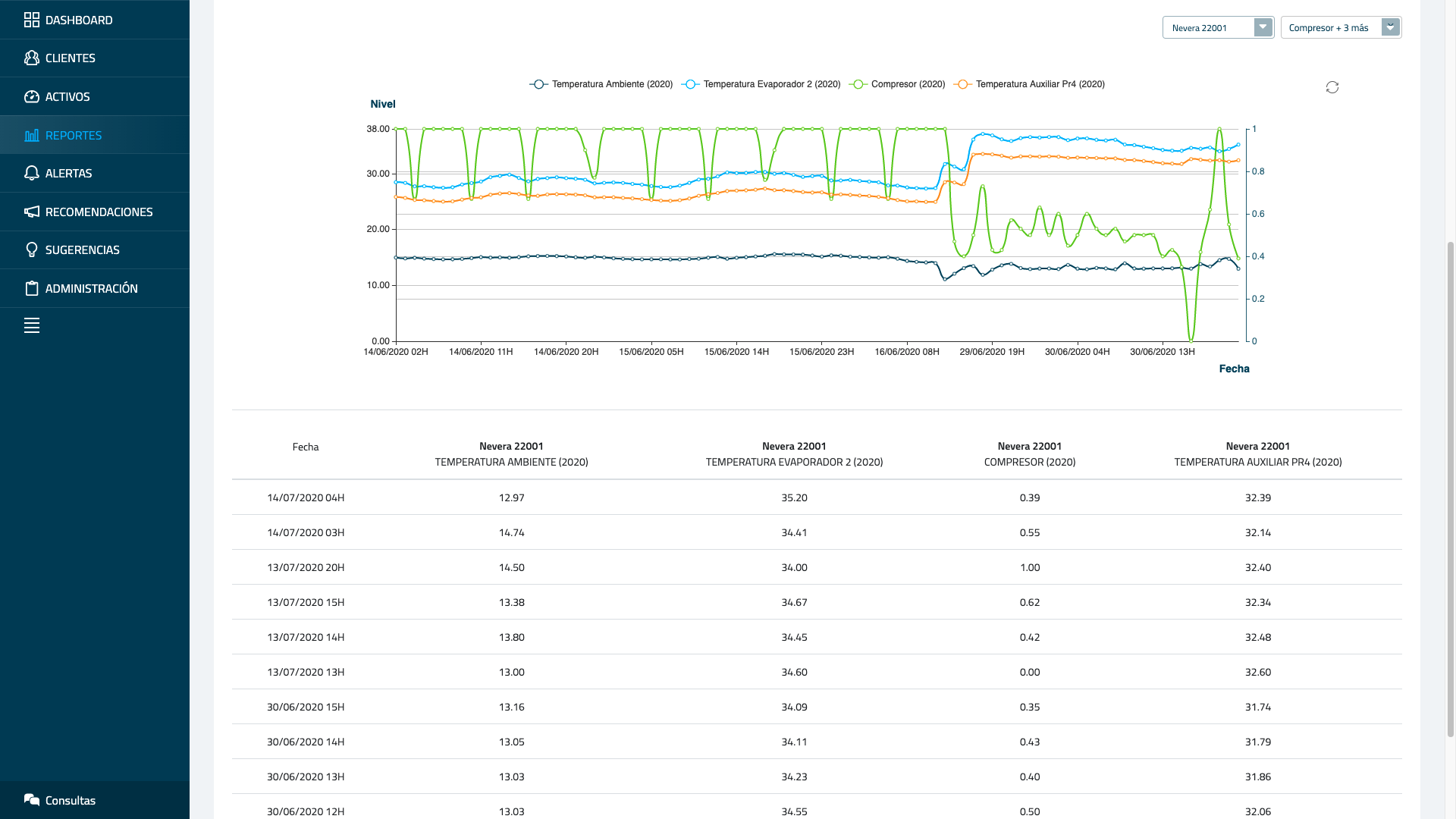Click the Activos gauge icon
Screen dimensions: 1456x819
[x=31, y=96]
